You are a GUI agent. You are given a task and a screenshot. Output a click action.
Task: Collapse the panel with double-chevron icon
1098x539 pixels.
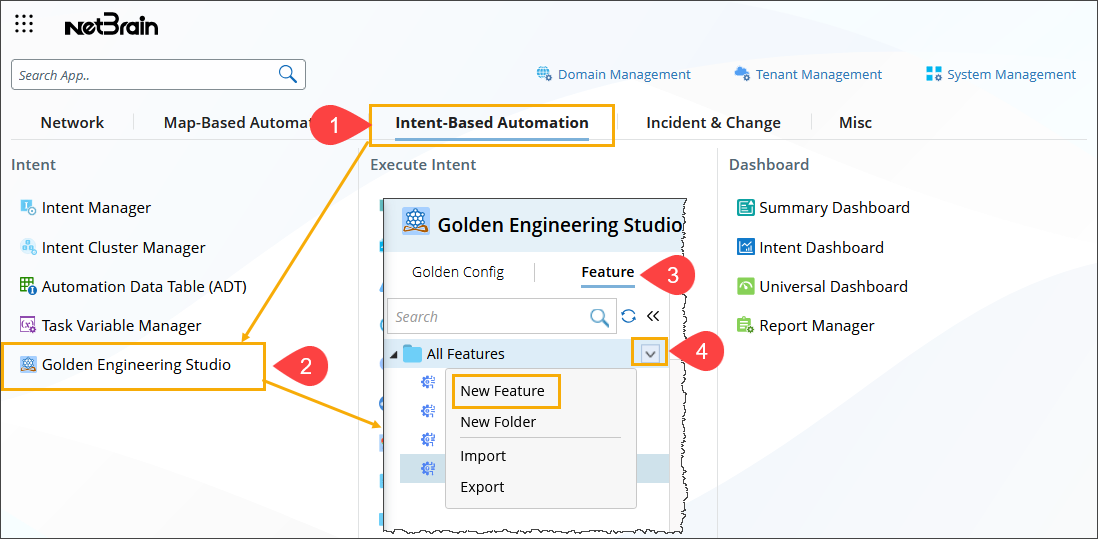point(653,316)
